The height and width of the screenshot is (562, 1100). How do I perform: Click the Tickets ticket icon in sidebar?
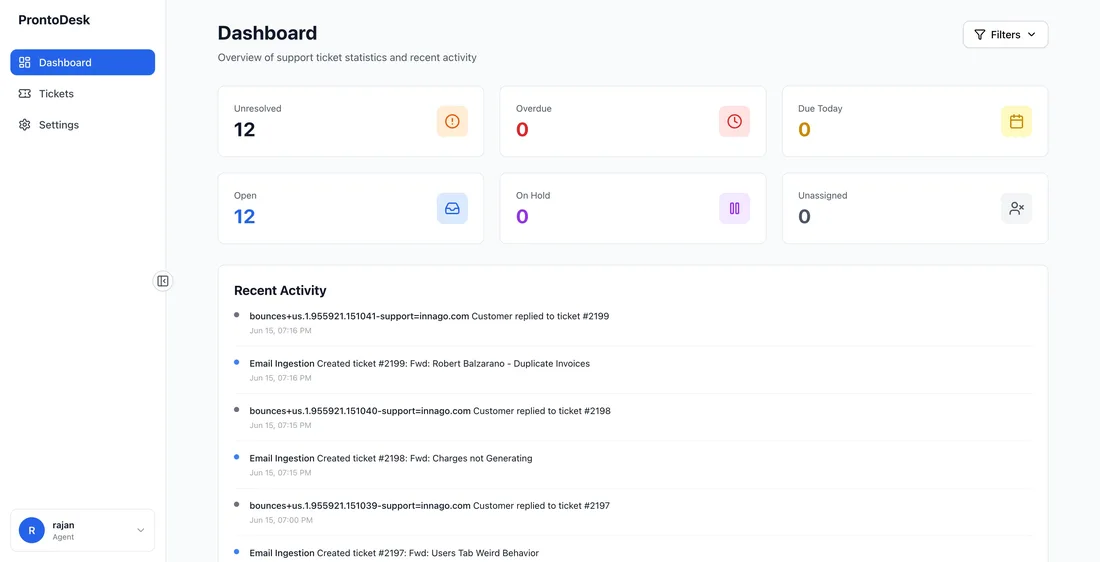pos(25,93)
